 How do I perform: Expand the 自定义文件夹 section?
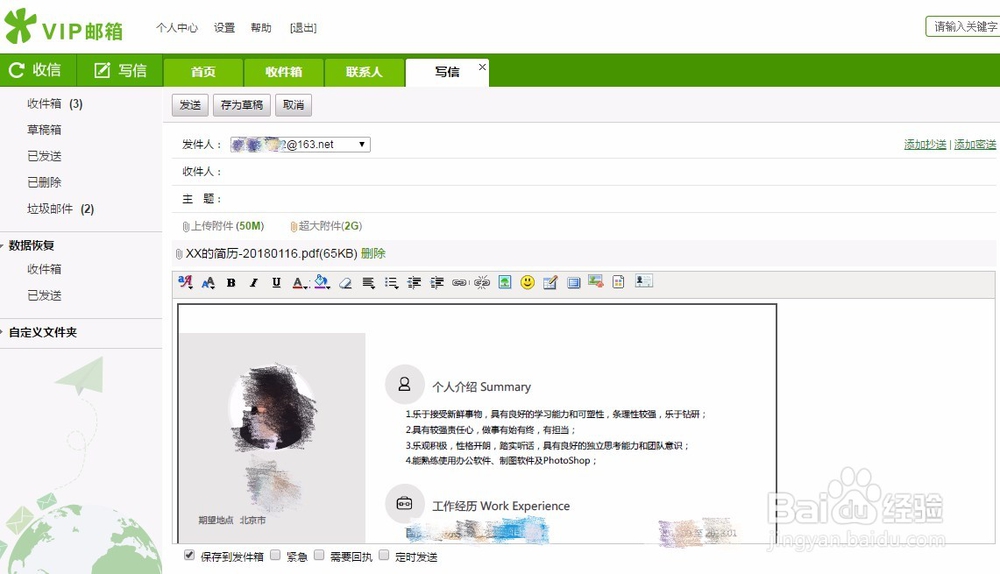tap(42, 332)
